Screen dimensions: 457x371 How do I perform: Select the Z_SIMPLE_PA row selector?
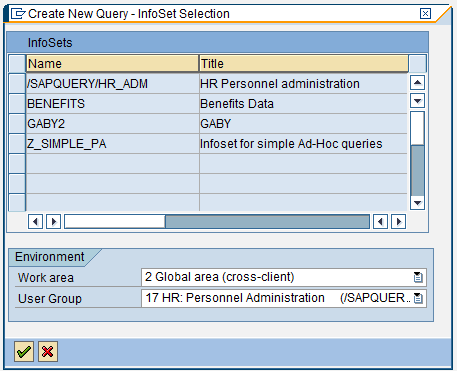(x=17, y=143)
